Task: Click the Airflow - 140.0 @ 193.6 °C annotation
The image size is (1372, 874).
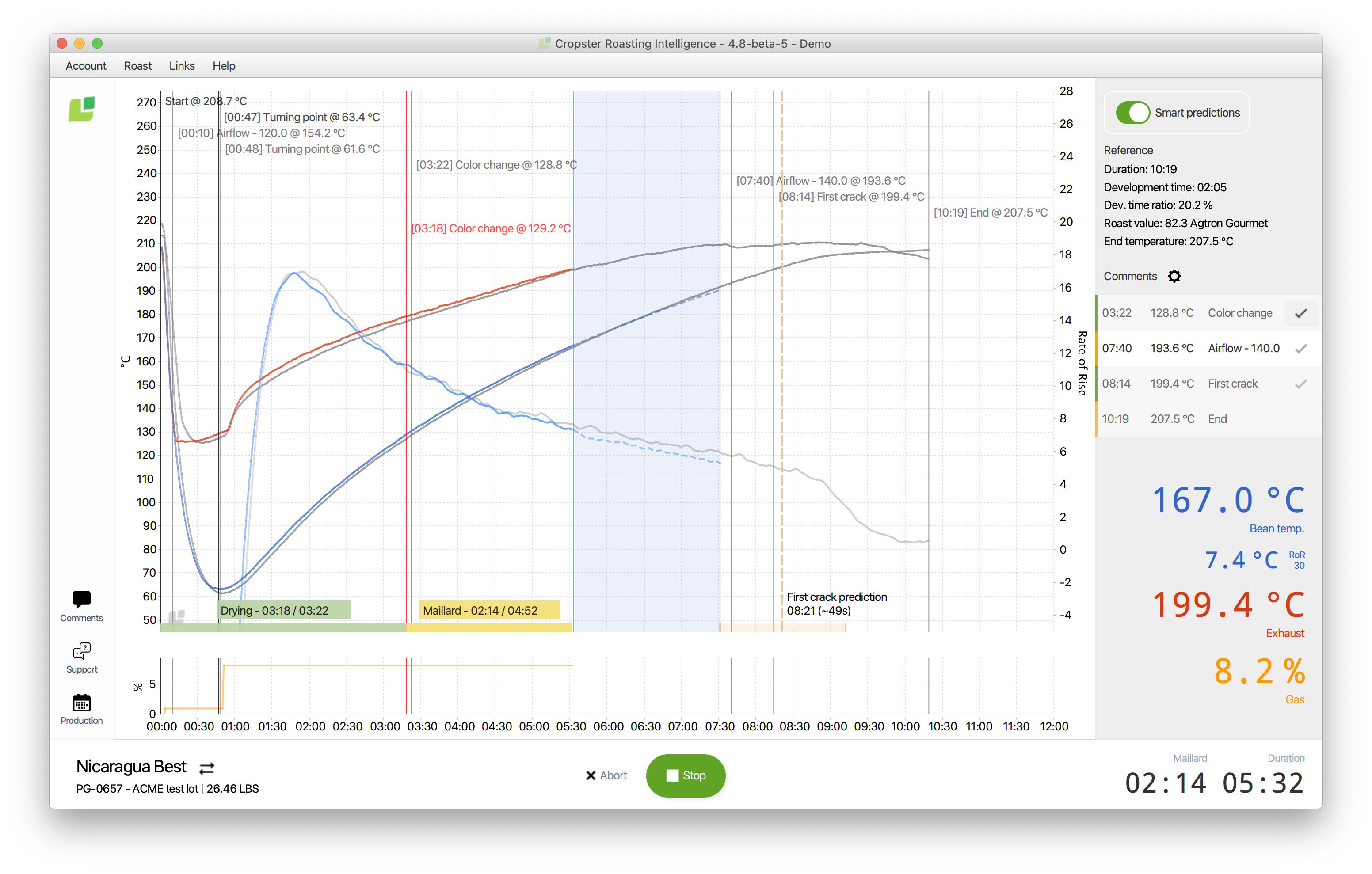Action: coord(820,181)
